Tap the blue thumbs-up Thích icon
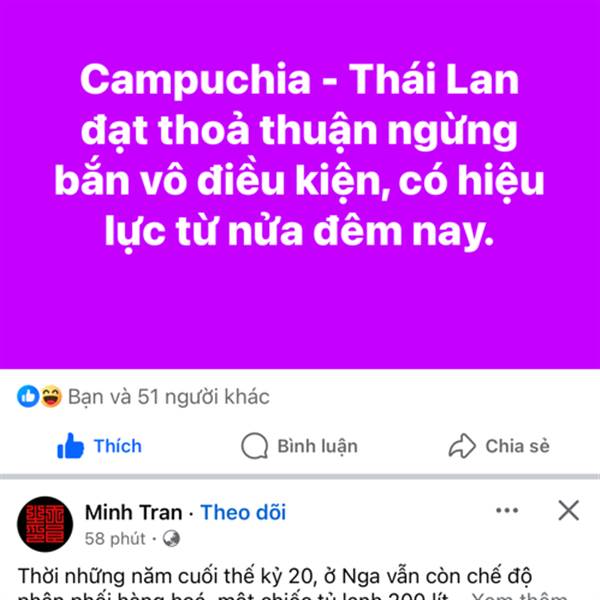 pyautogui.click(x=70, y=446)
